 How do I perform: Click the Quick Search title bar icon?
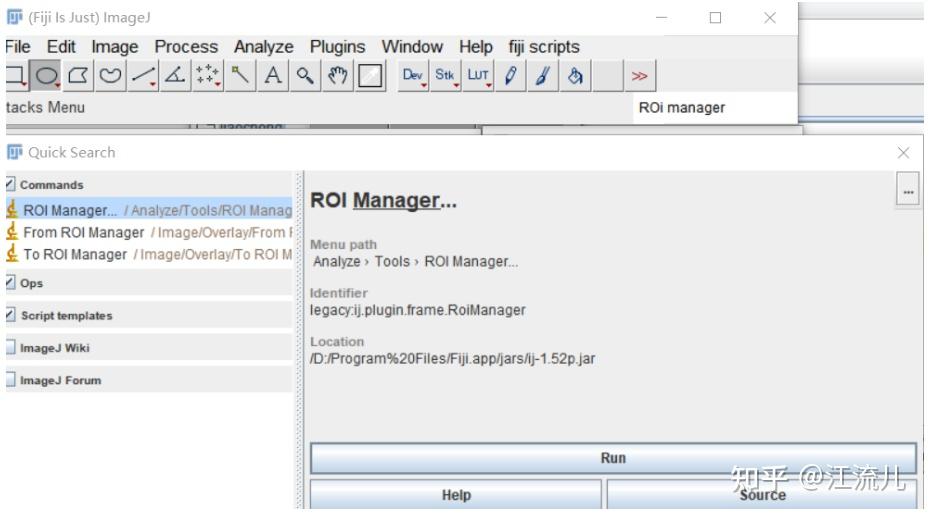(14, 152)
